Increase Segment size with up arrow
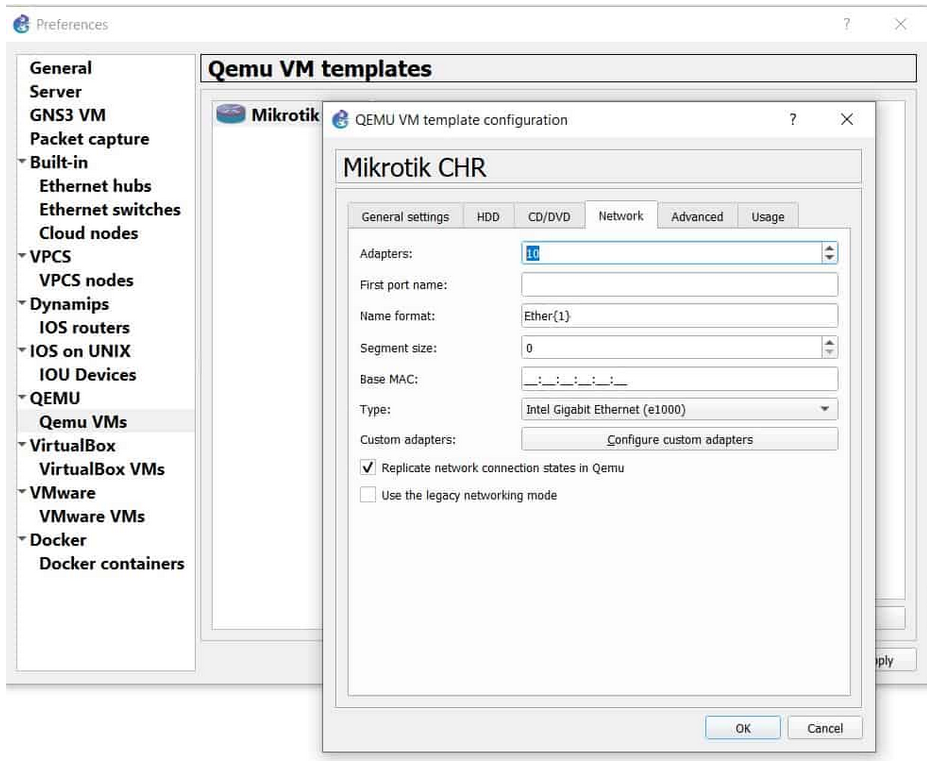 click(x=829, y=343)
